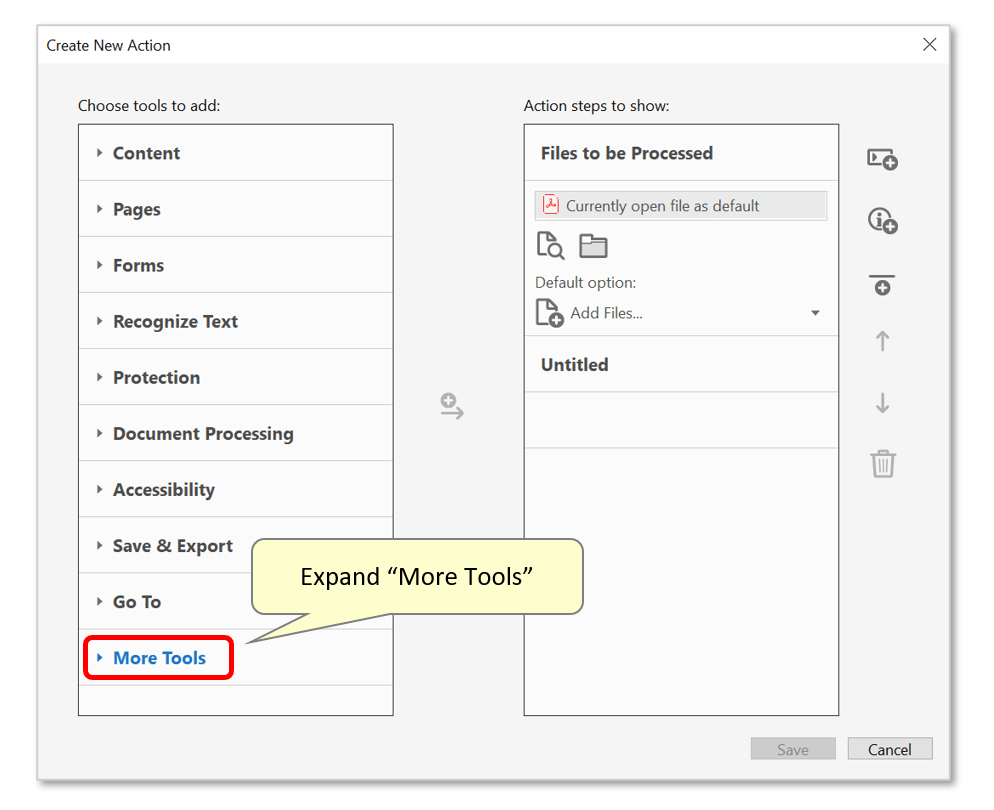The image size is (994, 810).
Task: Select the Pages tools label
Action: click(137, 210)
